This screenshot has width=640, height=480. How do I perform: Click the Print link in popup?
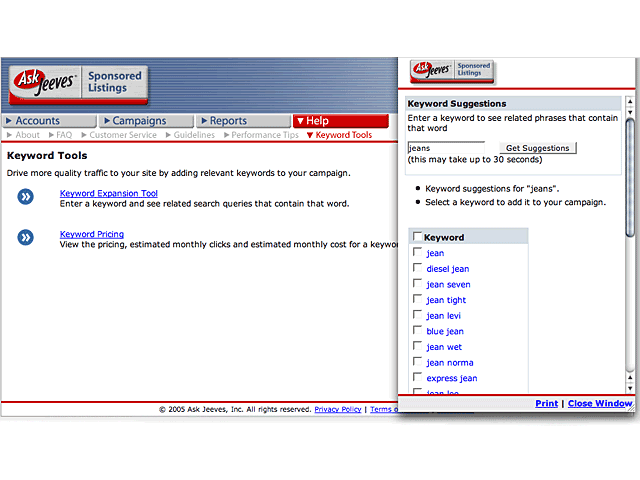(x=547, y=403)
